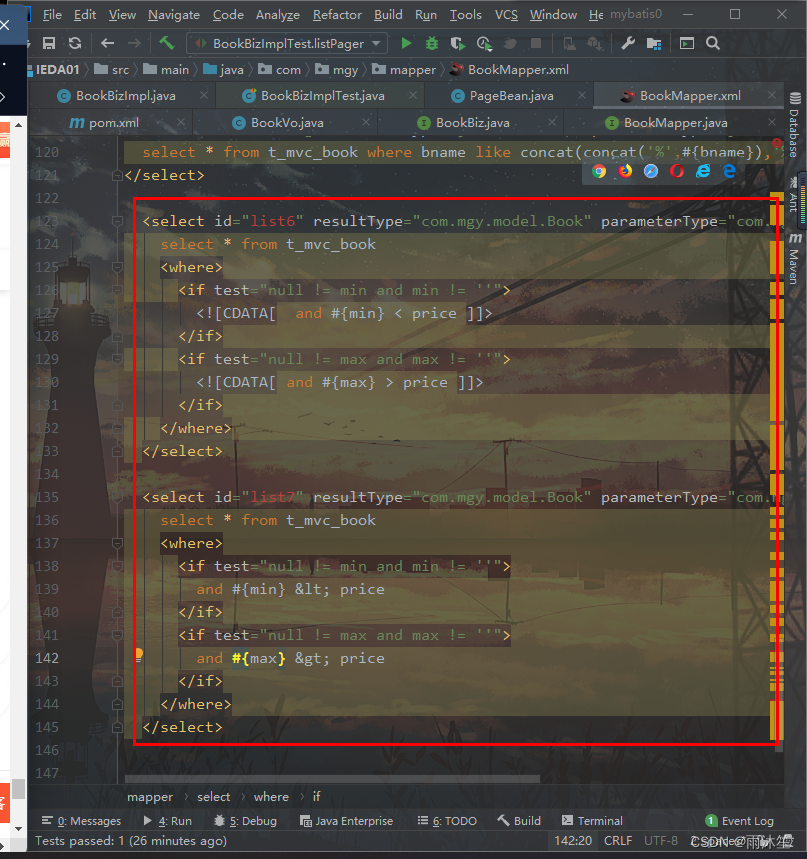Open in Internet Explorer icon
The height and width of the screenshot is (859, 807).
pos(703,171)
